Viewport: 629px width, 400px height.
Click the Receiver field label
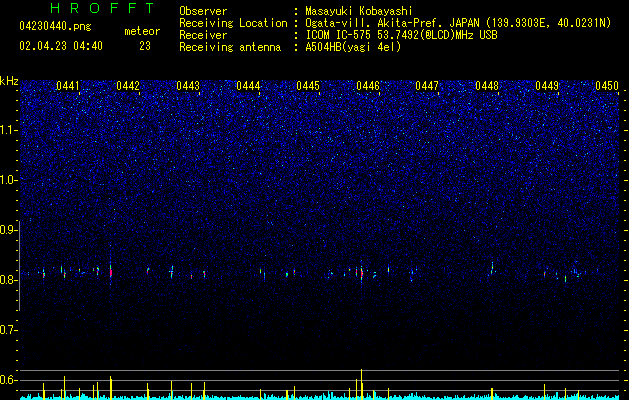(x=203, y=35)
